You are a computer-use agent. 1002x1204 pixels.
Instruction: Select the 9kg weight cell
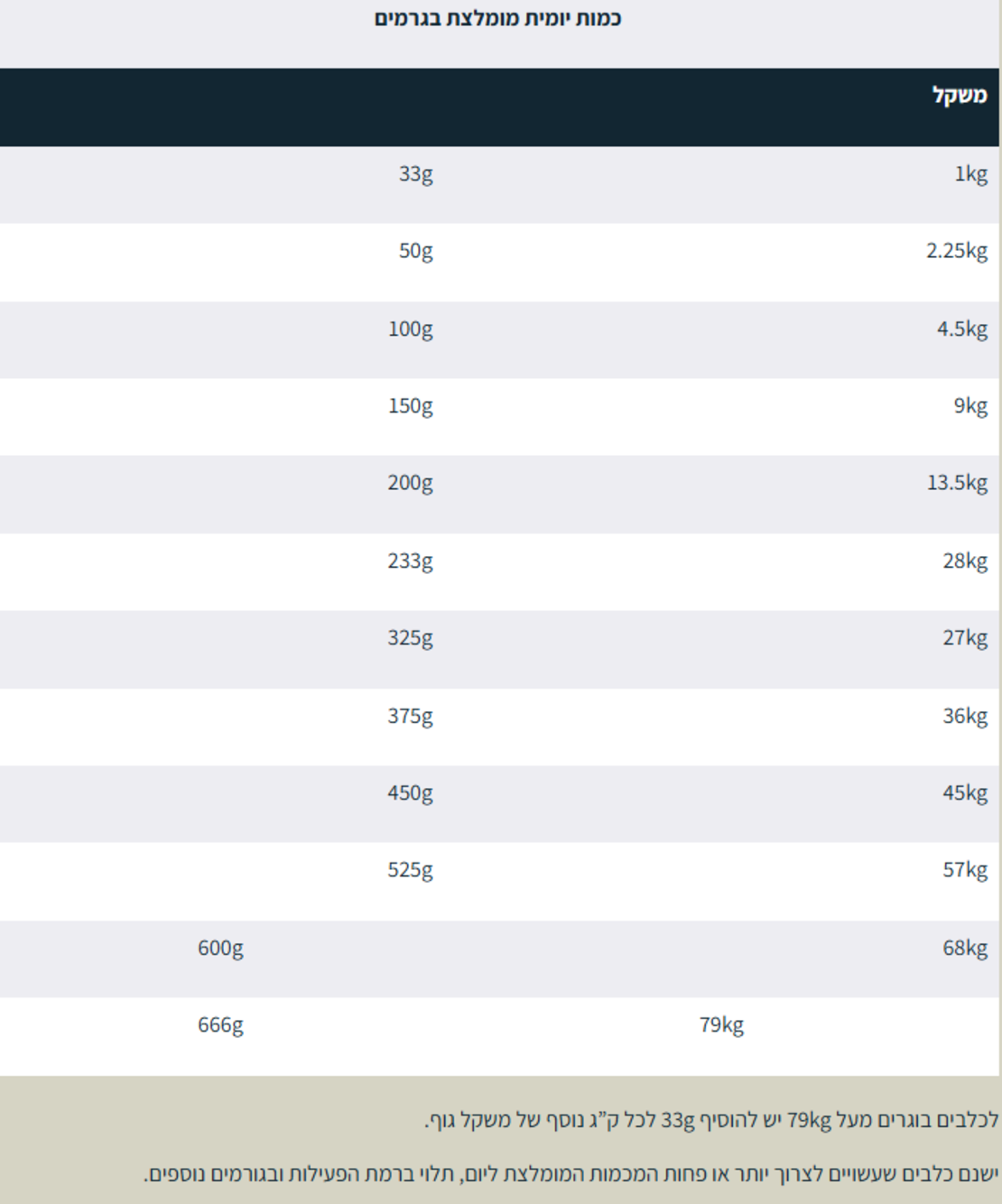point(971,406)
